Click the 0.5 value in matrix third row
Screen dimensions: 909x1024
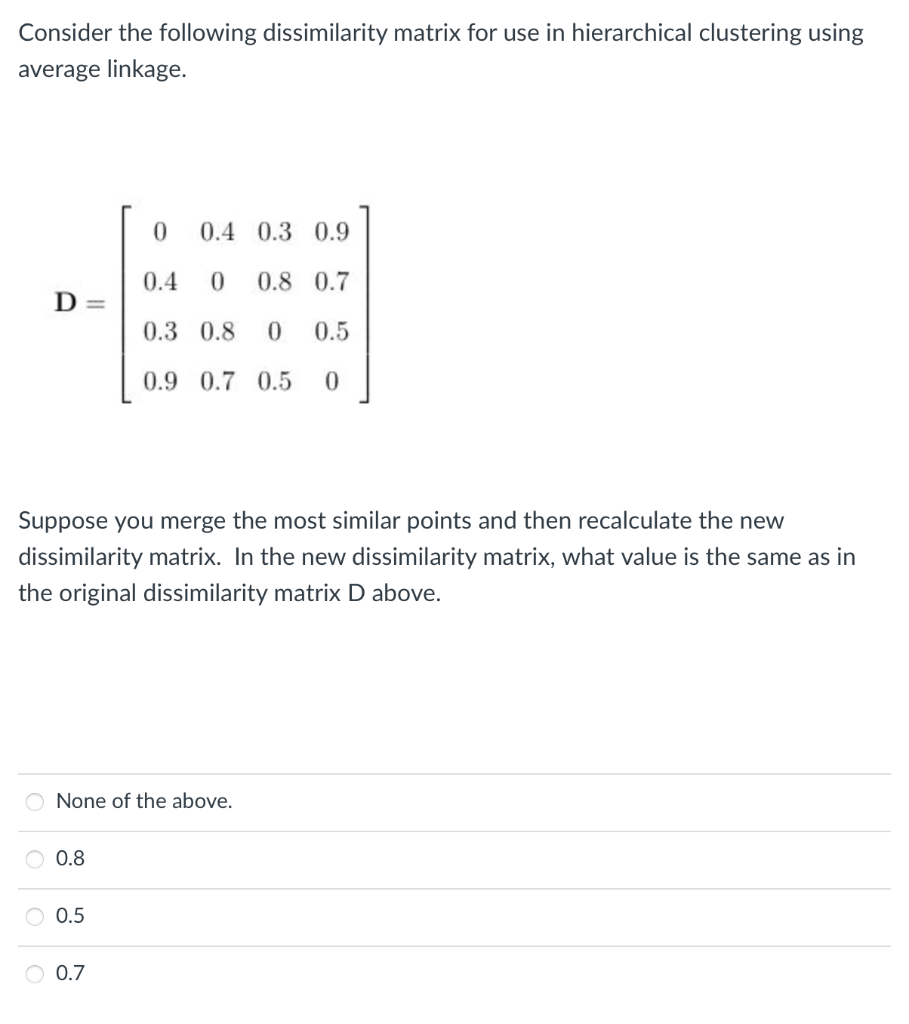click(x=333, y=331)
